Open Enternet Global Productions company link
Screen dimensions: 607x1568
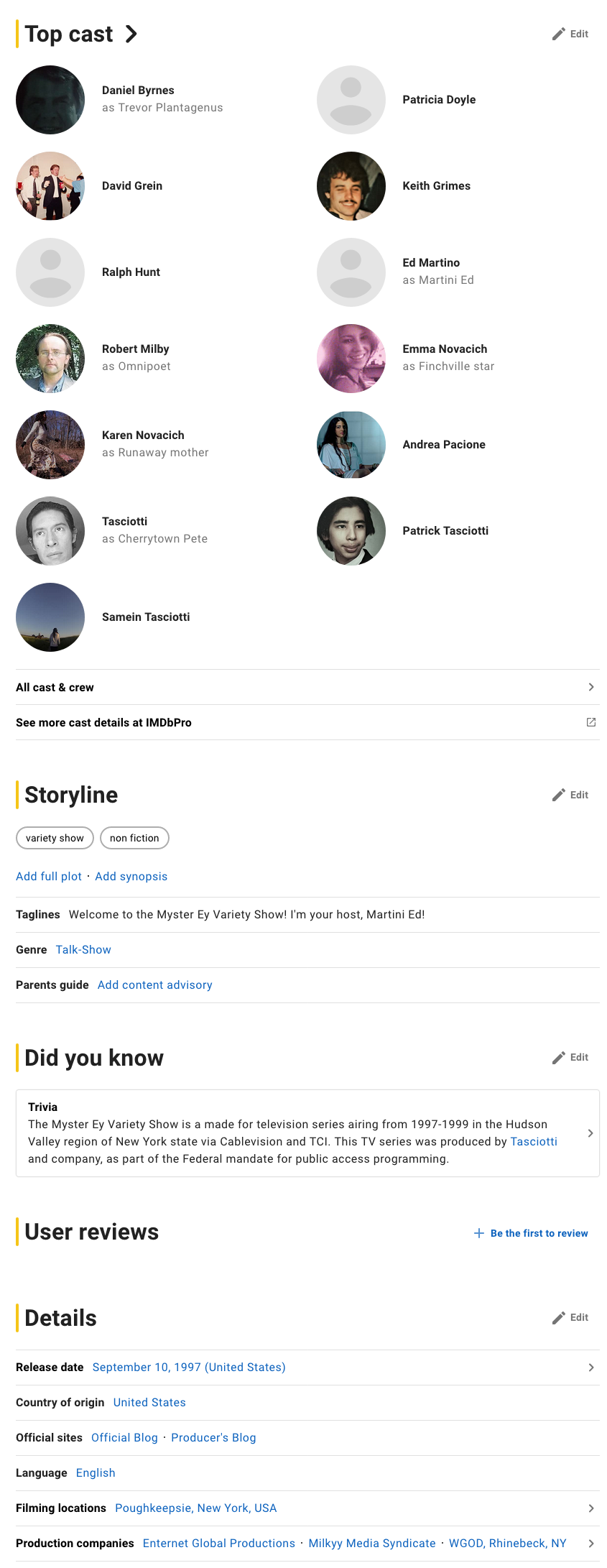[x=219, y=1543]
